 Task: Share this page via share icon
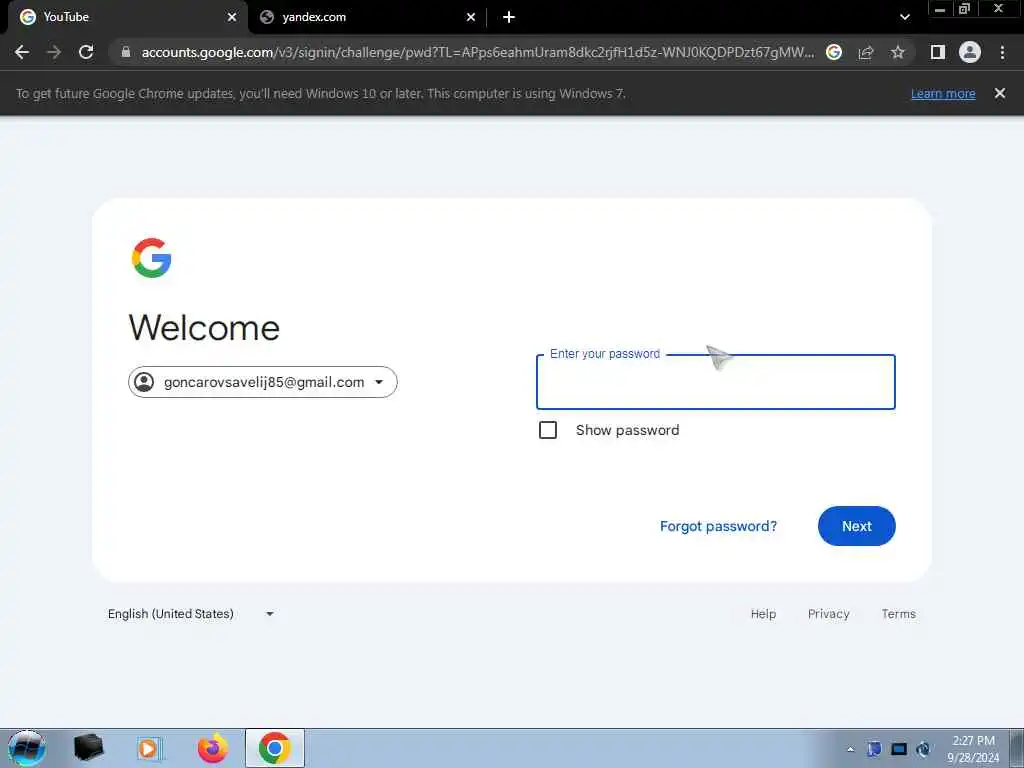pos(866,52)
